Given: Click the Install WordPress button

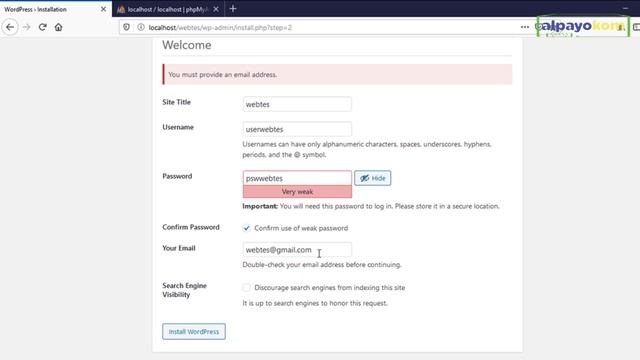Looking at the screenshot, I should tap(194, 331).
